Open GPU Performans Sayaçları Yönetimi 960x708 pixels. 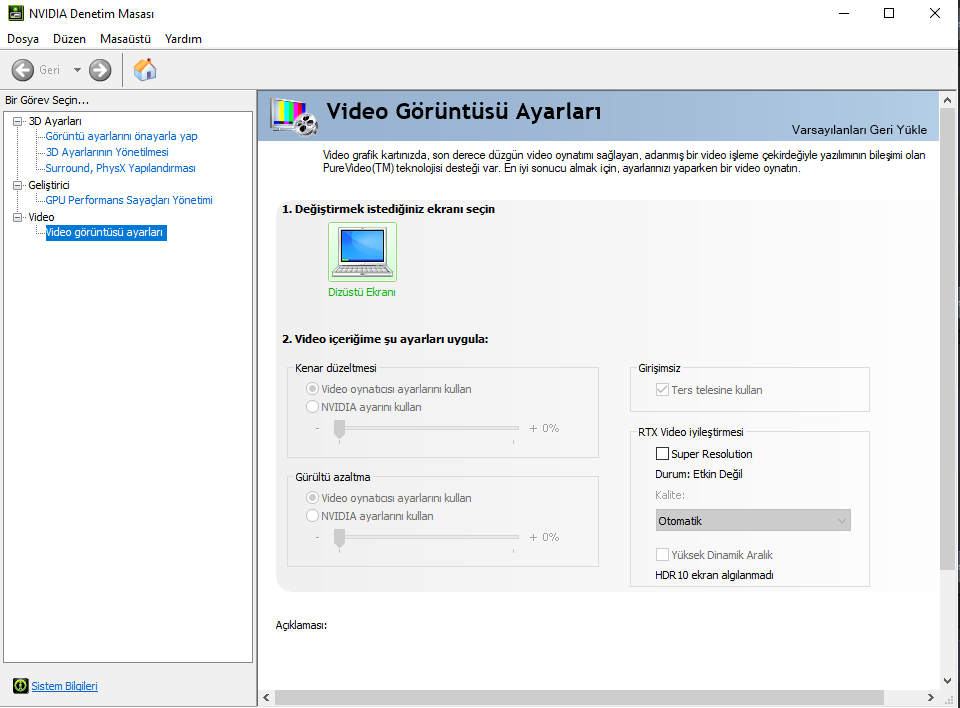click(x=129, y=200)
